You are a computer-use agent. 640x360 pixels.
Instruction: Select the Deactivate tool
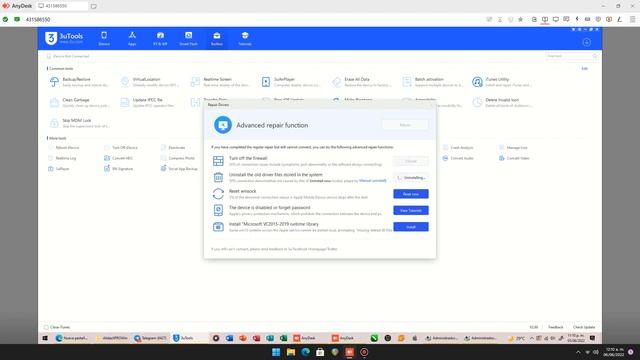(x=173, y=147)
